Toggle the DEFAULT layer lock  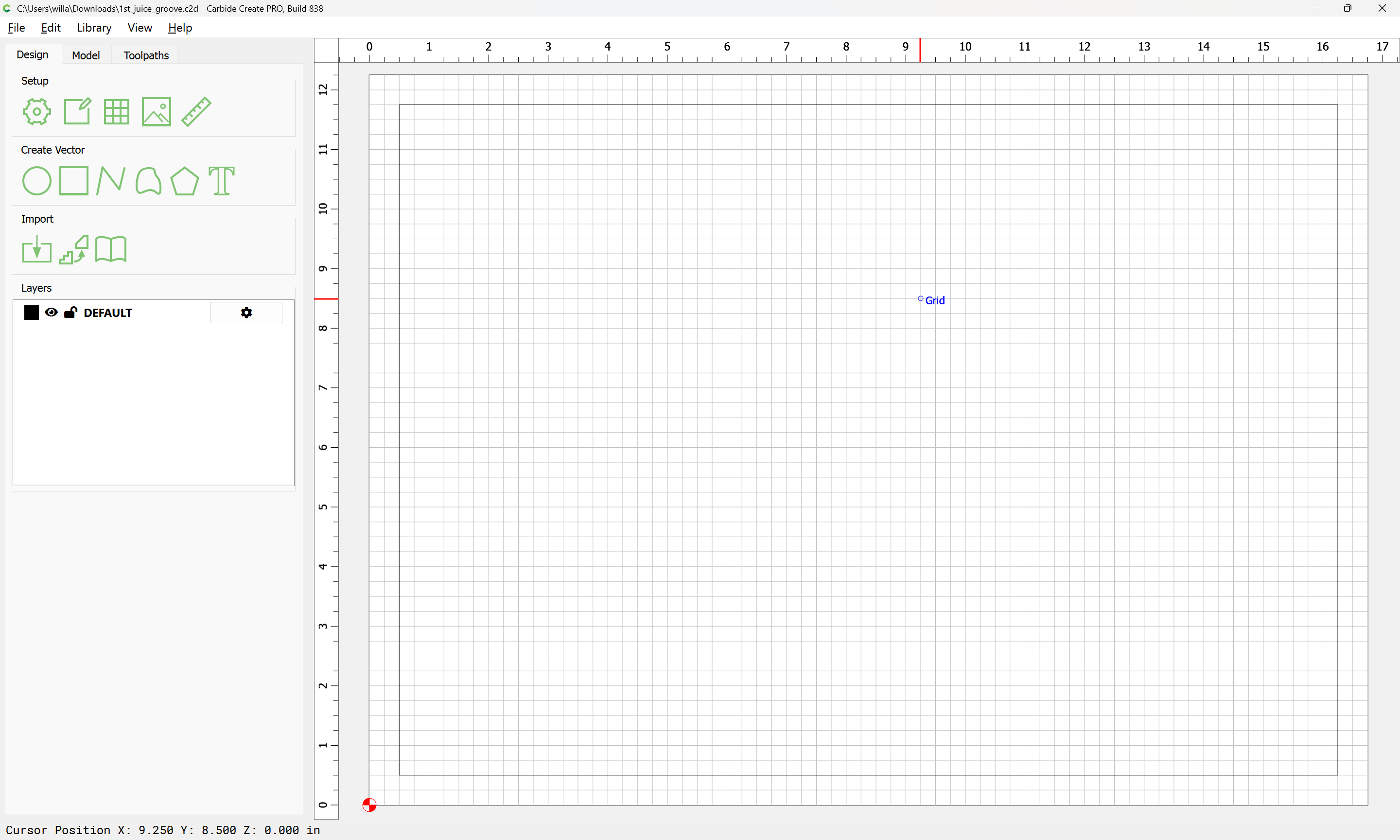click(71, 313)
